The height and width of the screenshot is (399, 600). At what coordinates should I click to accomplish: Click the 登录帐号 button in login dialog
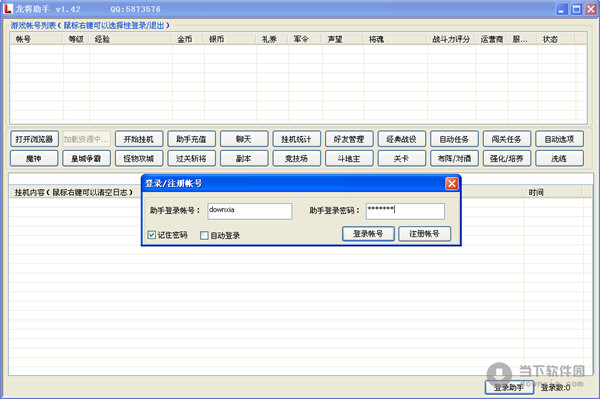368,234
